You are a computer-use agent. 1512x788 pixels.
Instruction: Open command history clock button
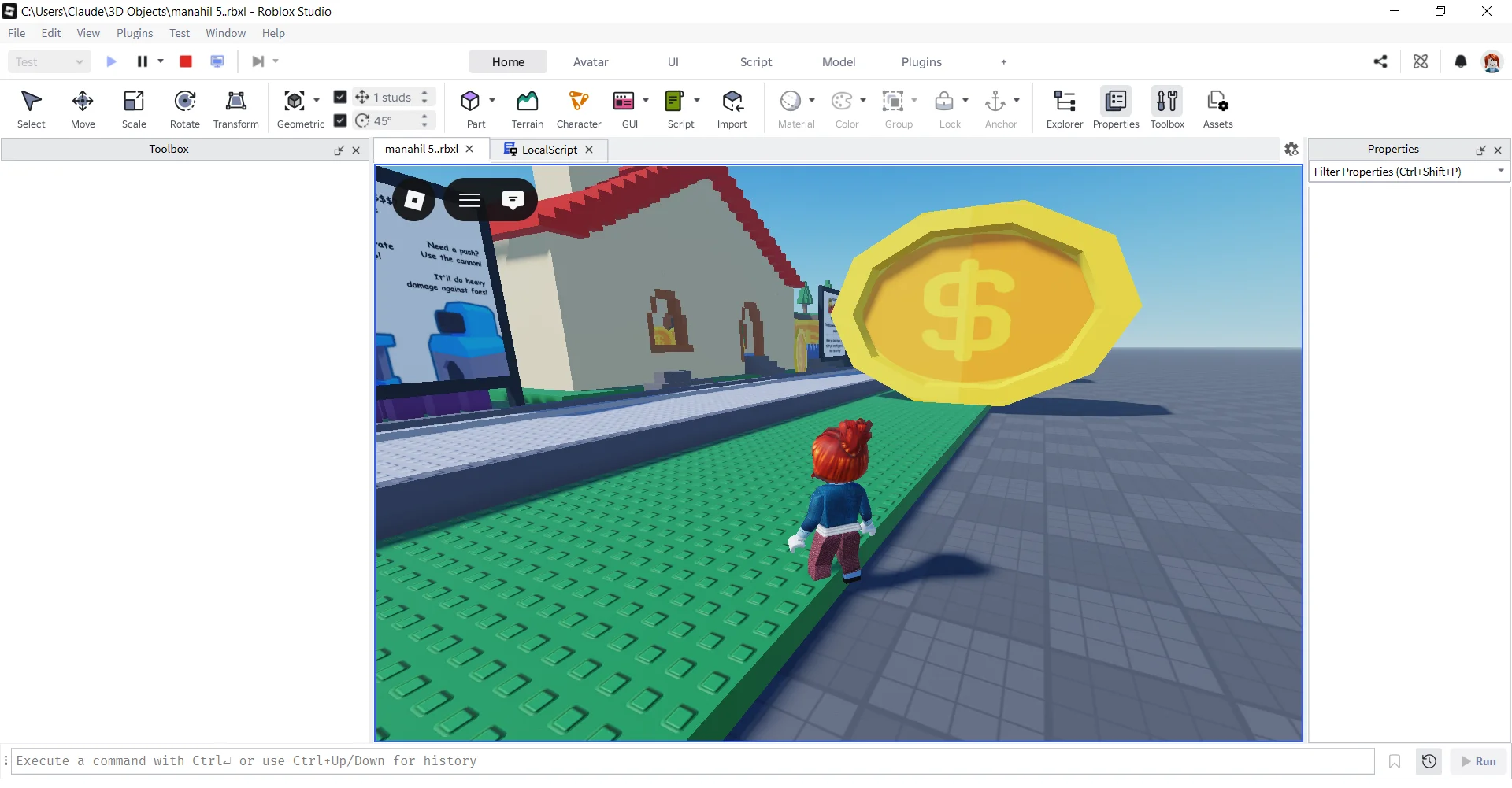tap(1429, 761)
